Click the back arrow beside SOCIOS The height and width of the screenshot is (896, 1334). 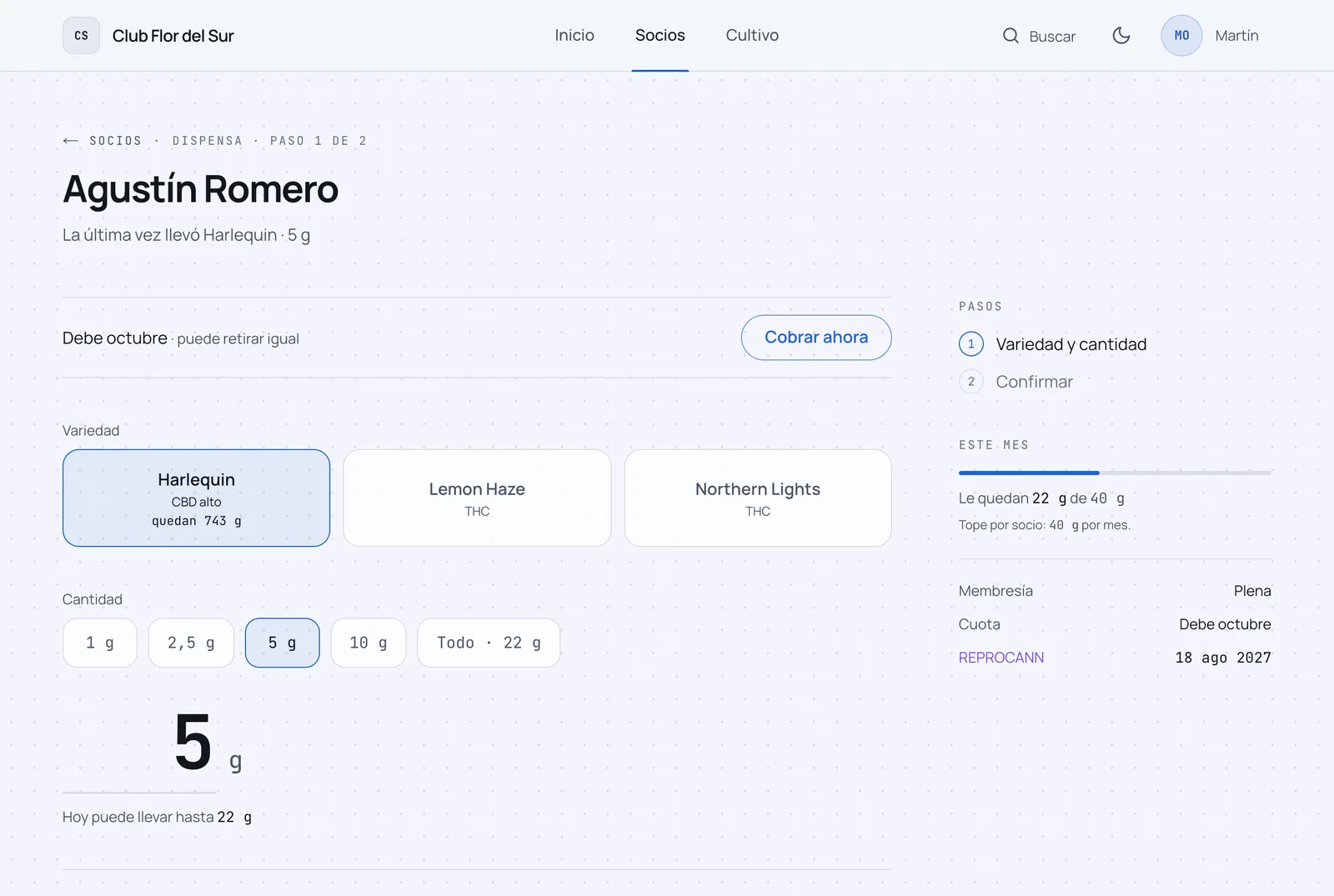[x=71, y=141]
